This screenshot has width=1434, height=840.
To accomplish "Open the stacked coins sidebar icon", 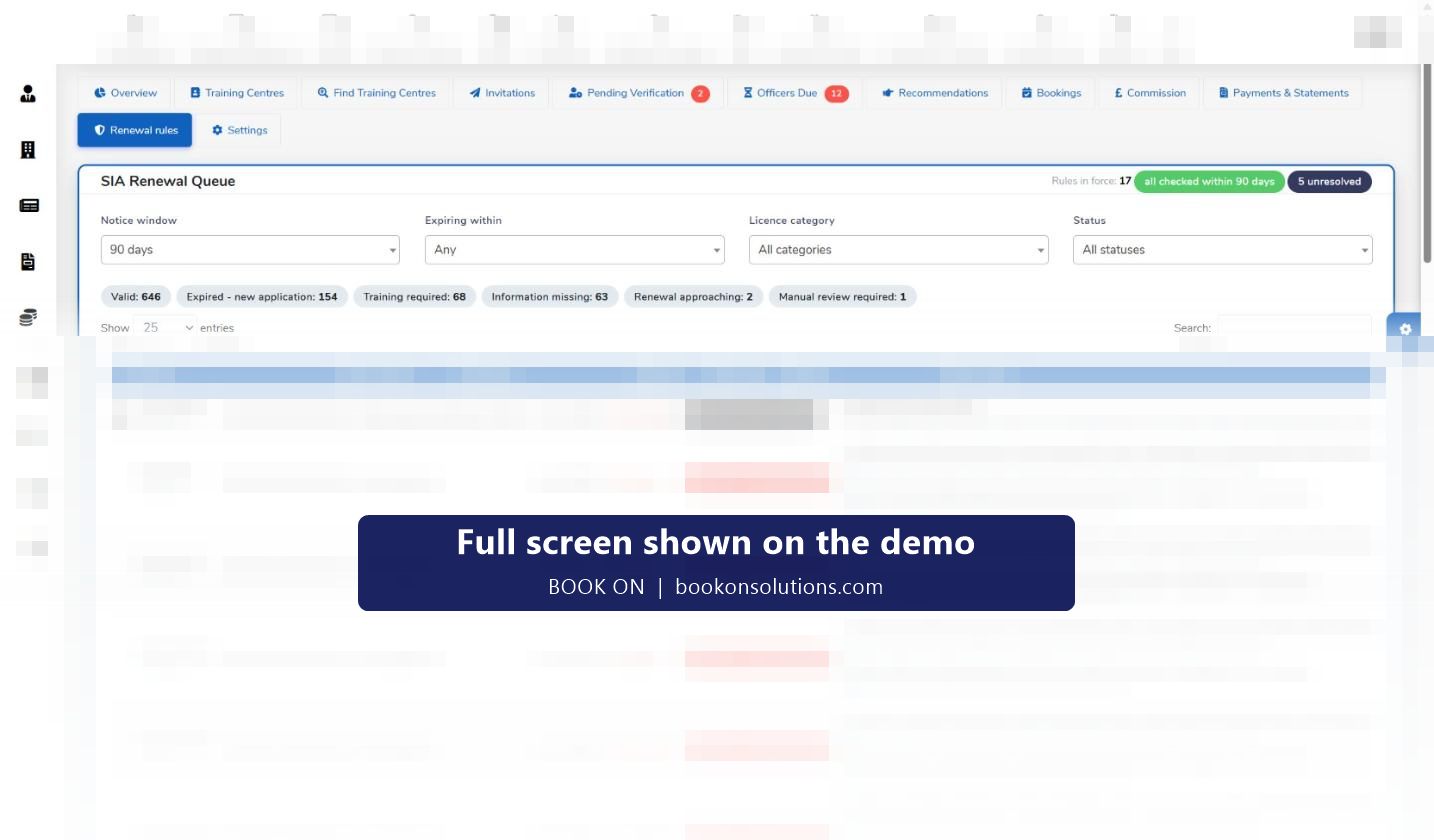I will [x=28, y=318].
